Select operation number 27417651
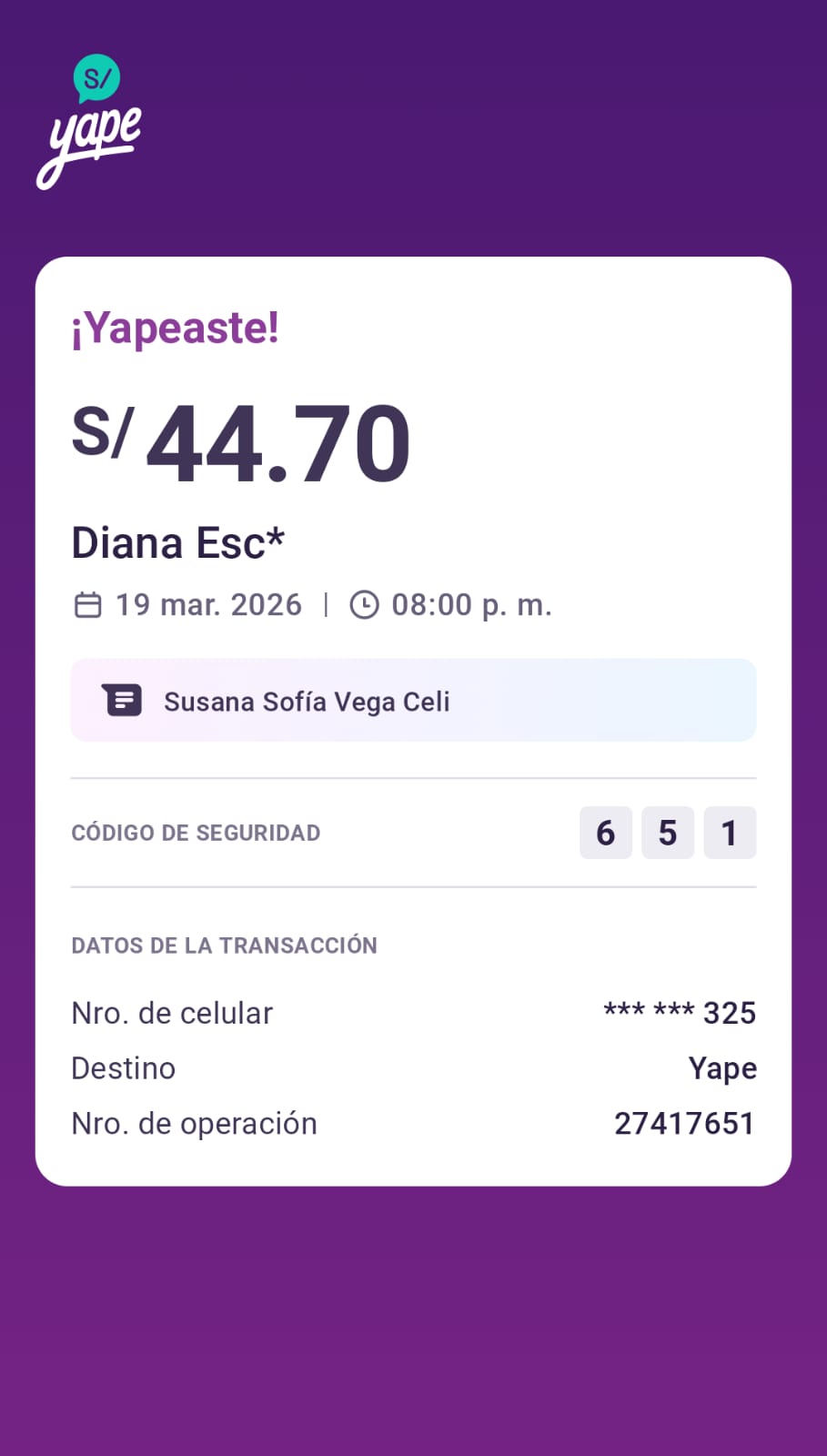827x1456 pixels. coord(684,1124)
